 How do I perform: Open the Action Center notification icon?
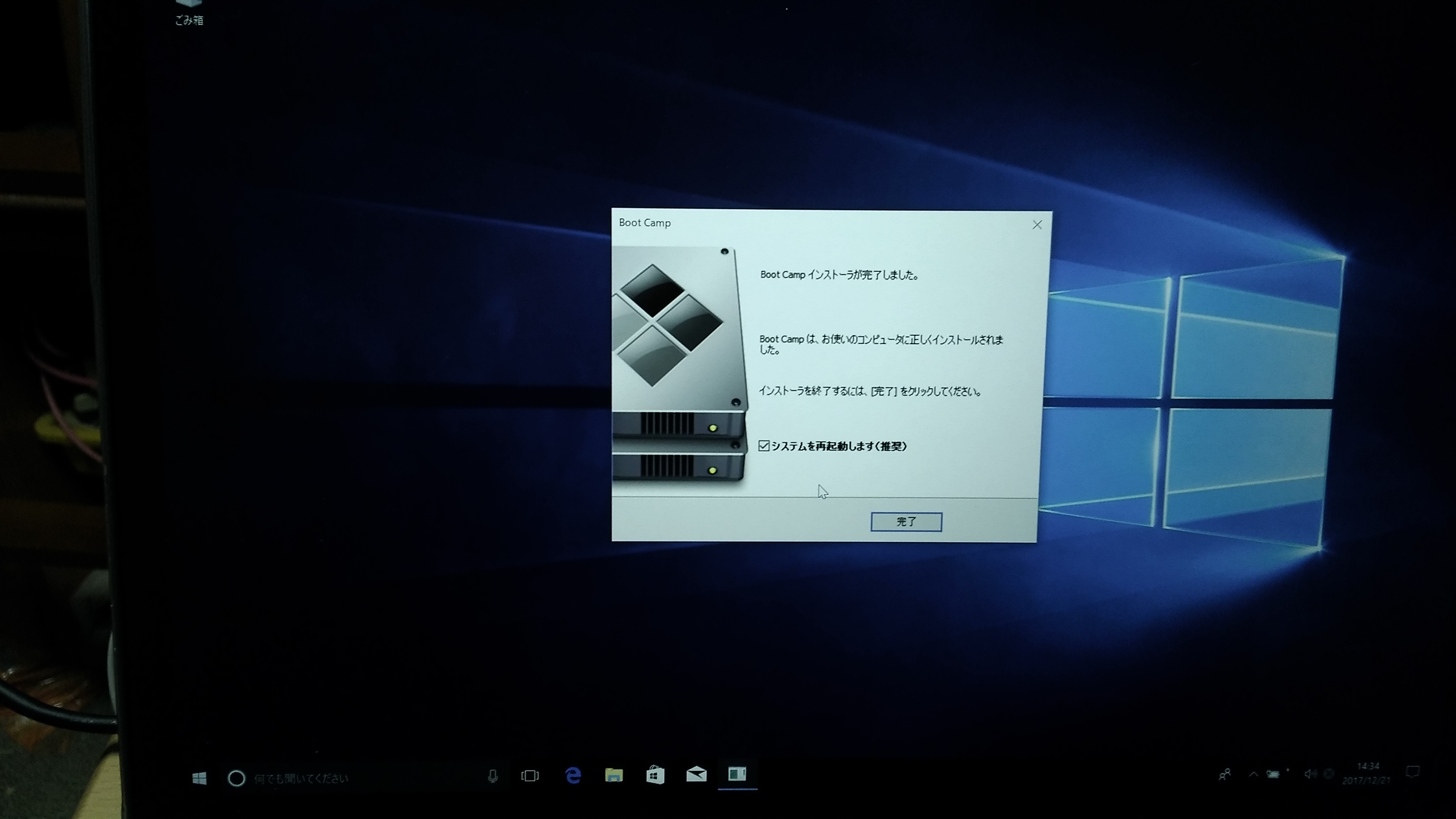[x=1413, y=772]
